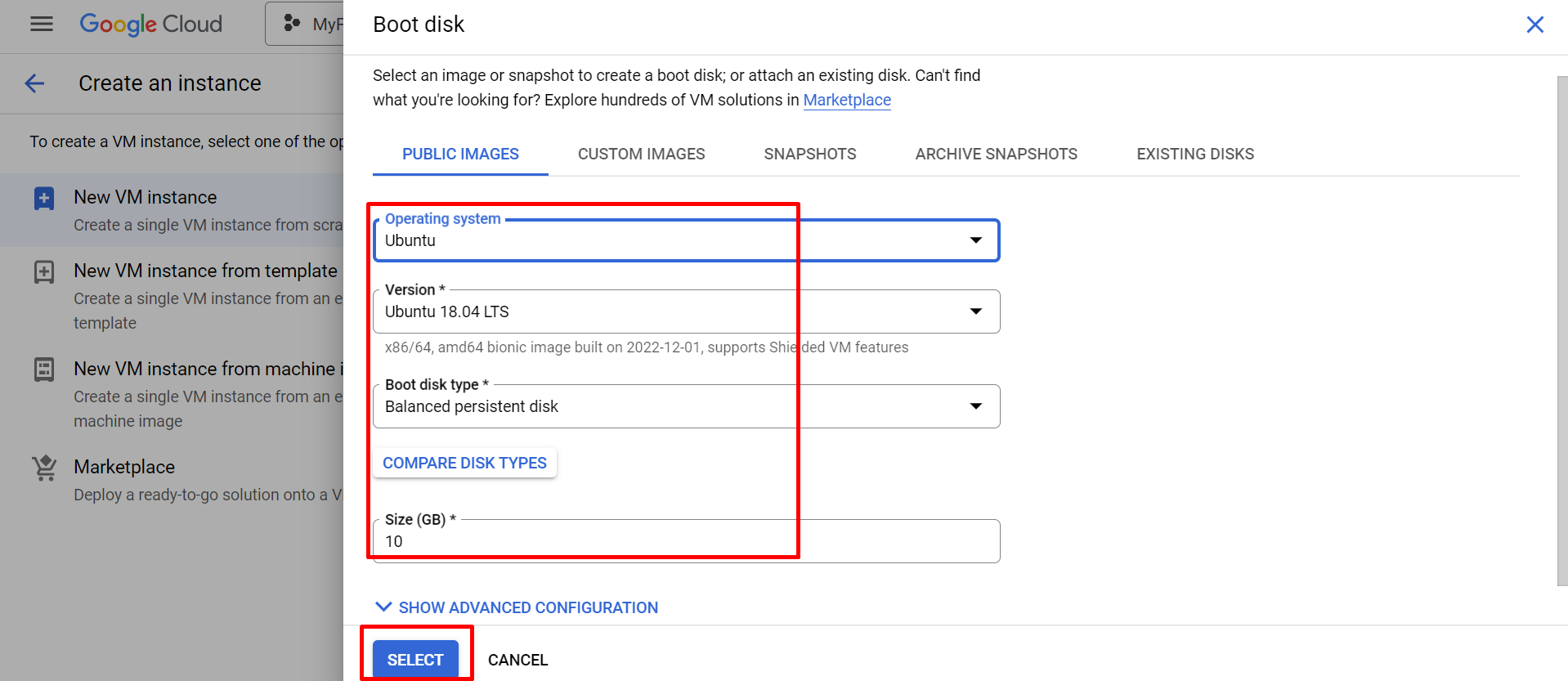
Task: Click the VM instance from template icon
Action: [x=44, y=271]
